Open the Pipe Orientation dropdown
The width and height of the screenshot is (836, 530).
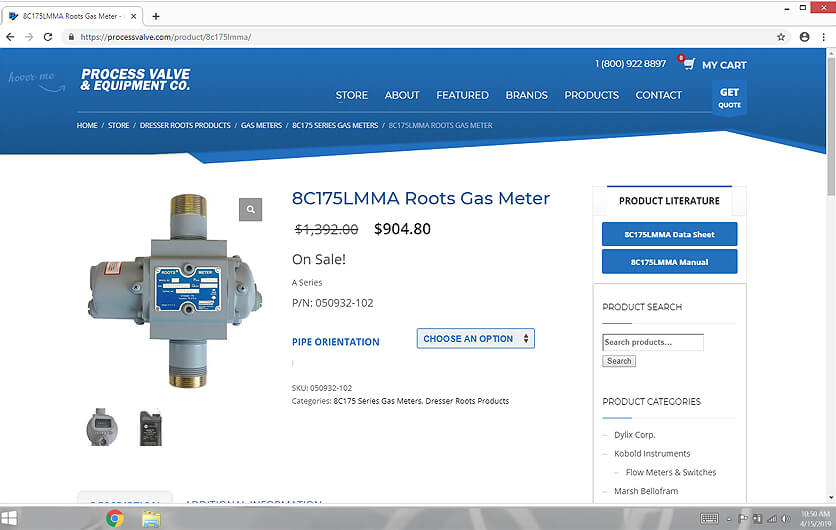point(476,339)
